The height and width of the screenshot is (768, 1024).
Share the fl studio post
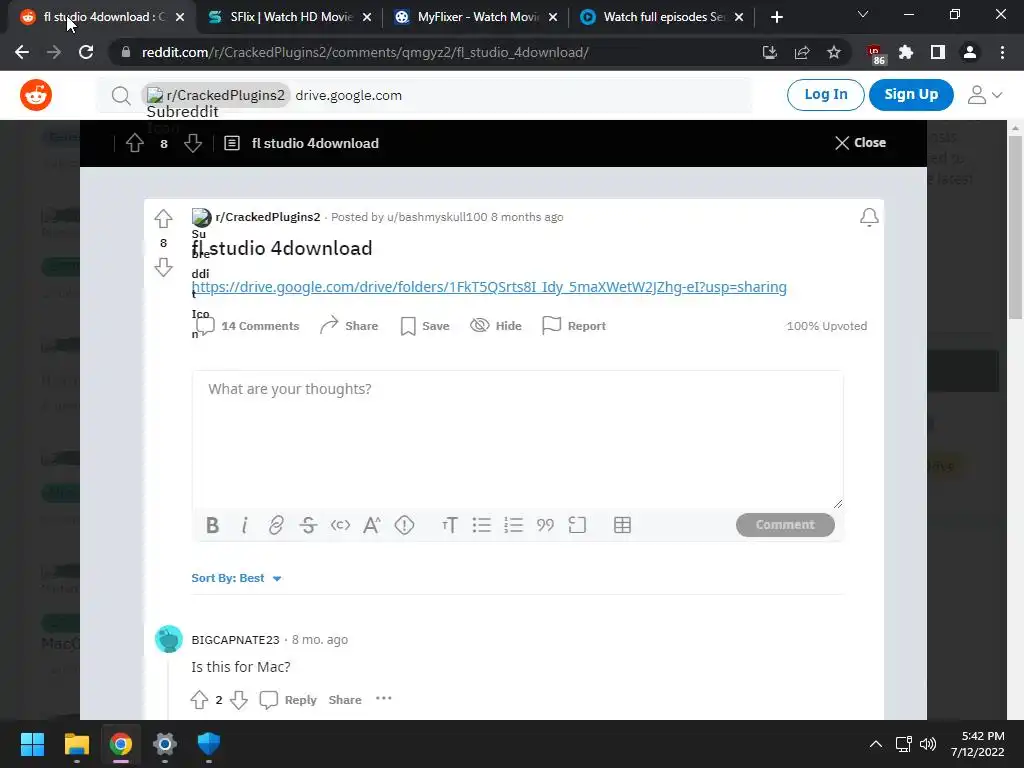(x=349, y=326)
